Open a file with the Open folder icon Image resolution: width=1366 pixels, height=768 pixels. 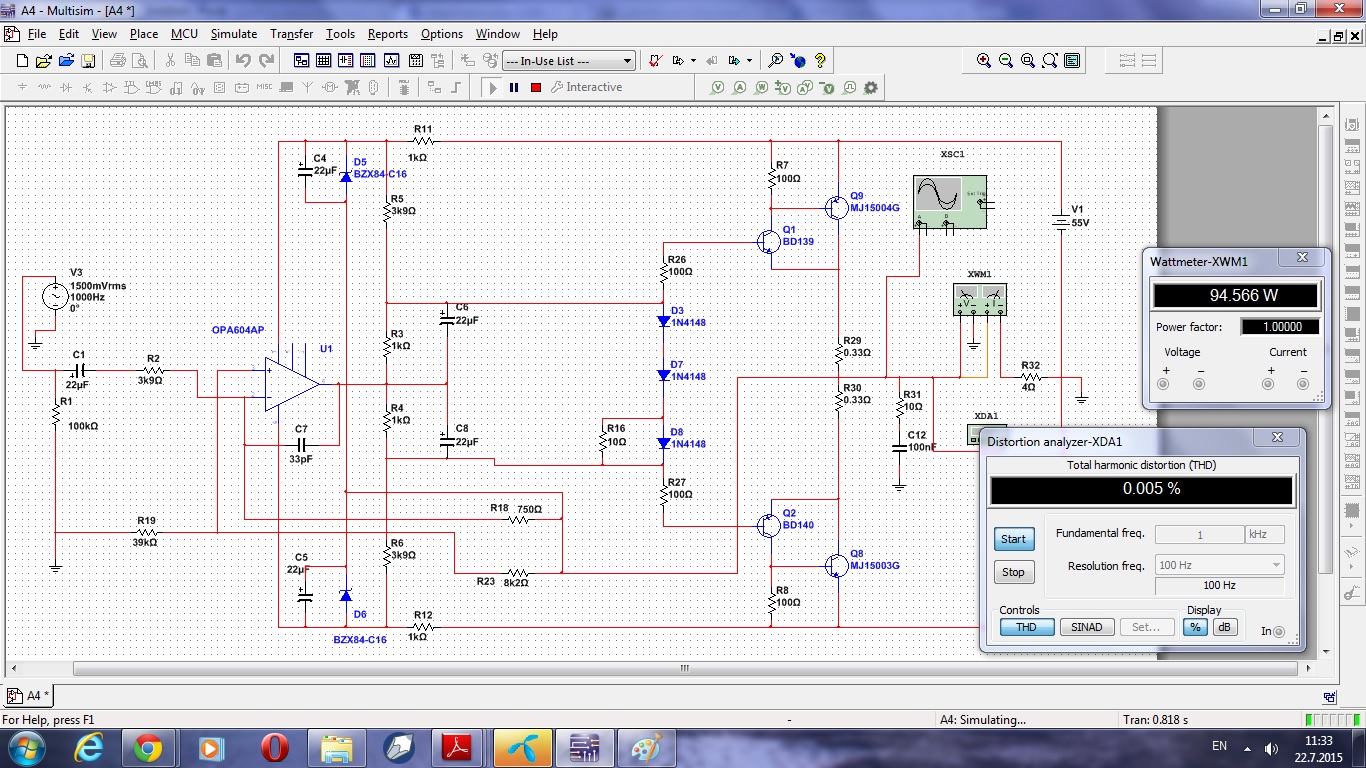(x=44, y=61)
